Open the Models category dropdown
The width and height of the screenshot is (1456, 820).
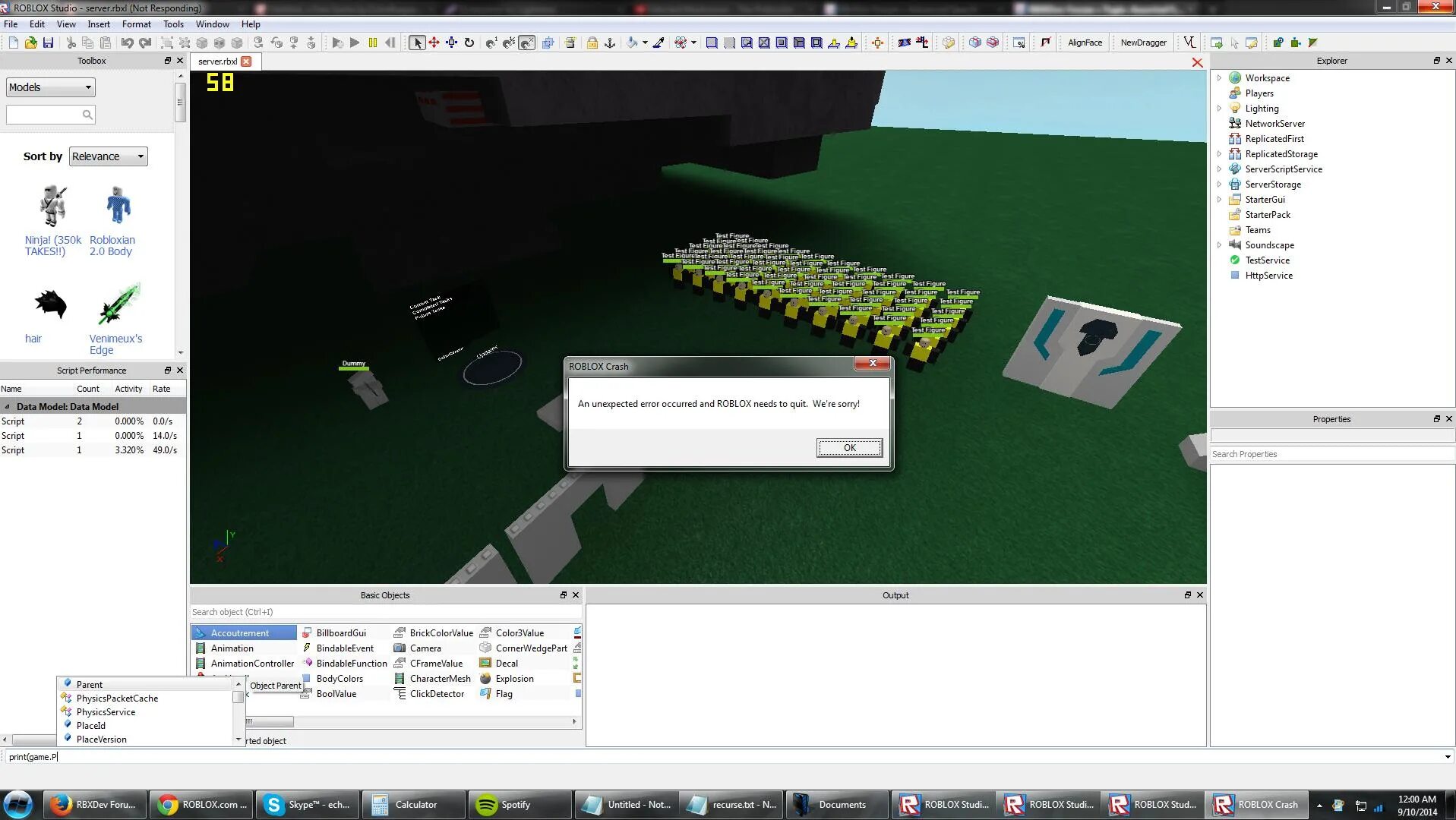point(51,87)
